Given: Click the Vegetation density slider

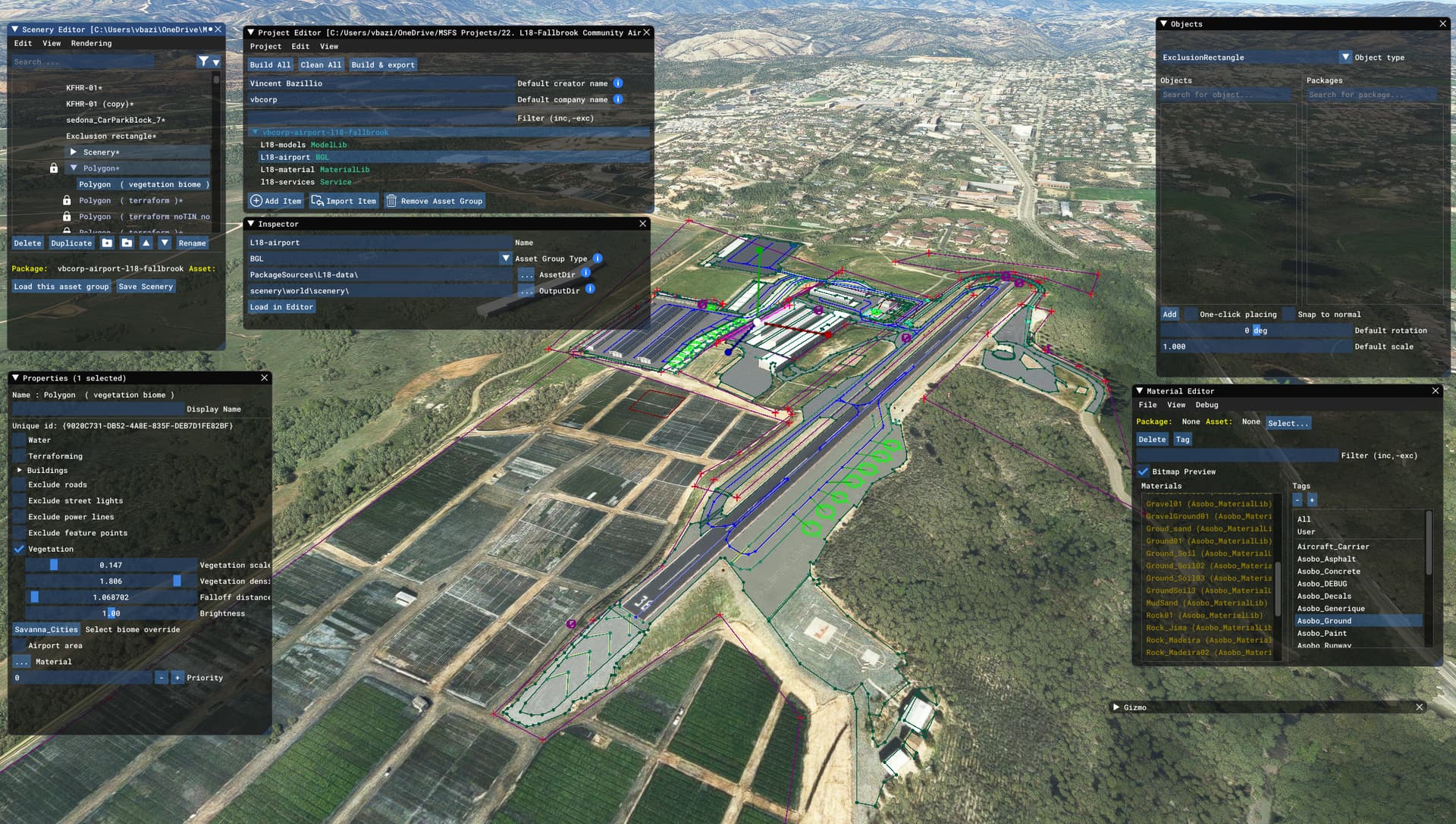Looking at the screenshot, I should 111,581.
